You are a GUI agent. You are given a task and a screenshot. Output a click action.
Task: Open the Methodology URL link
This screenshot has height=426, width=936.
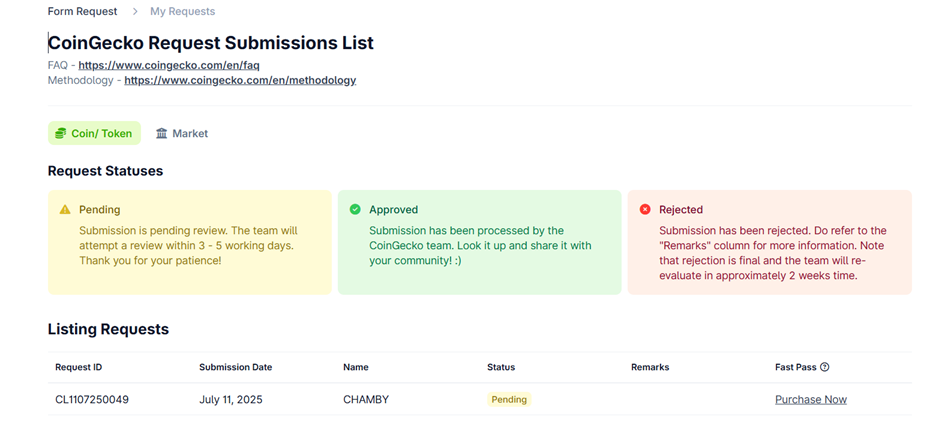pos(240,80)
